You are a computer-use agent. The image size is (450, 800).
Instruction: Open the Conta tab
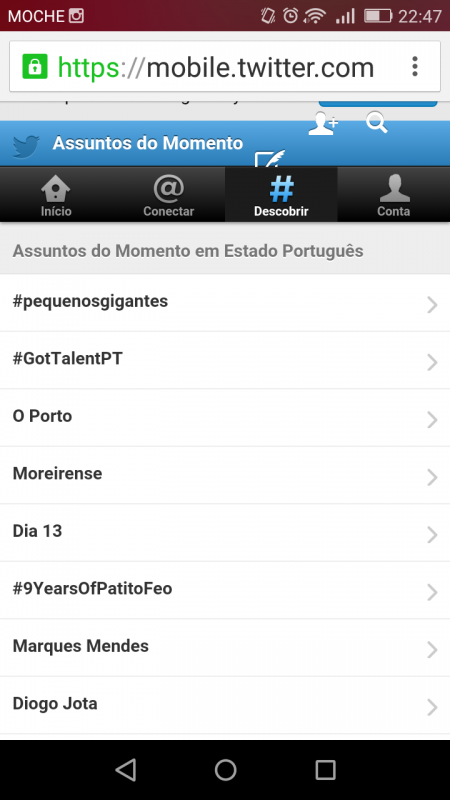pos(393,195)
